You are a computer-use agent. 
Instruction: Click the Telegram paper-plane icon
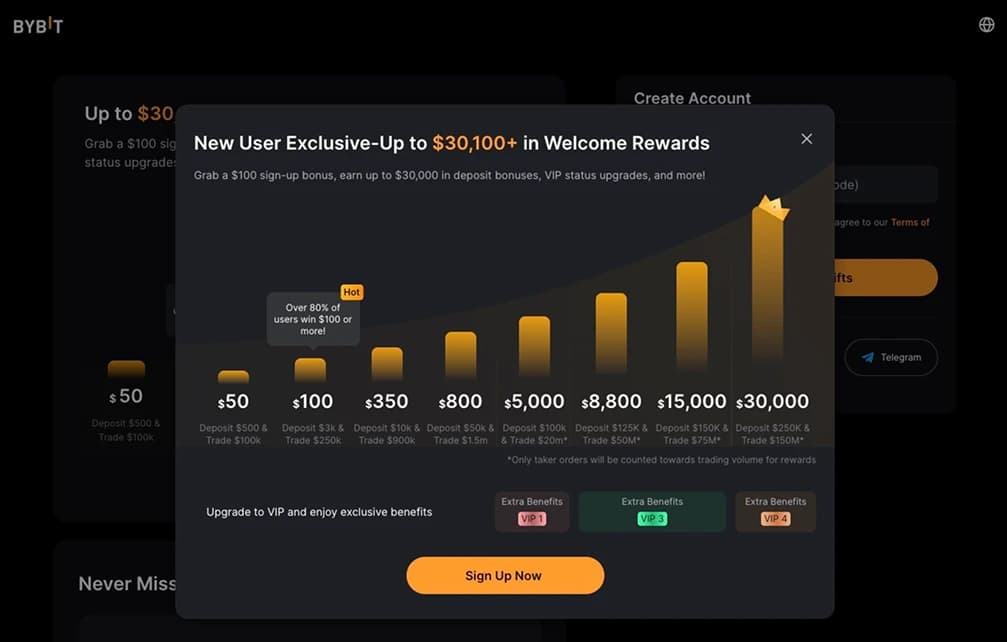coord(868,357)
